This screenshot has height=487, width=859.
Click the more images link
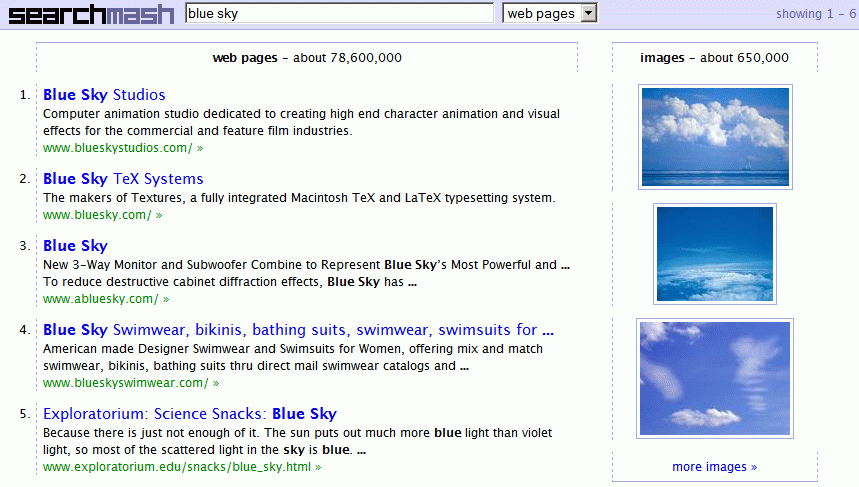click(714, 467)
